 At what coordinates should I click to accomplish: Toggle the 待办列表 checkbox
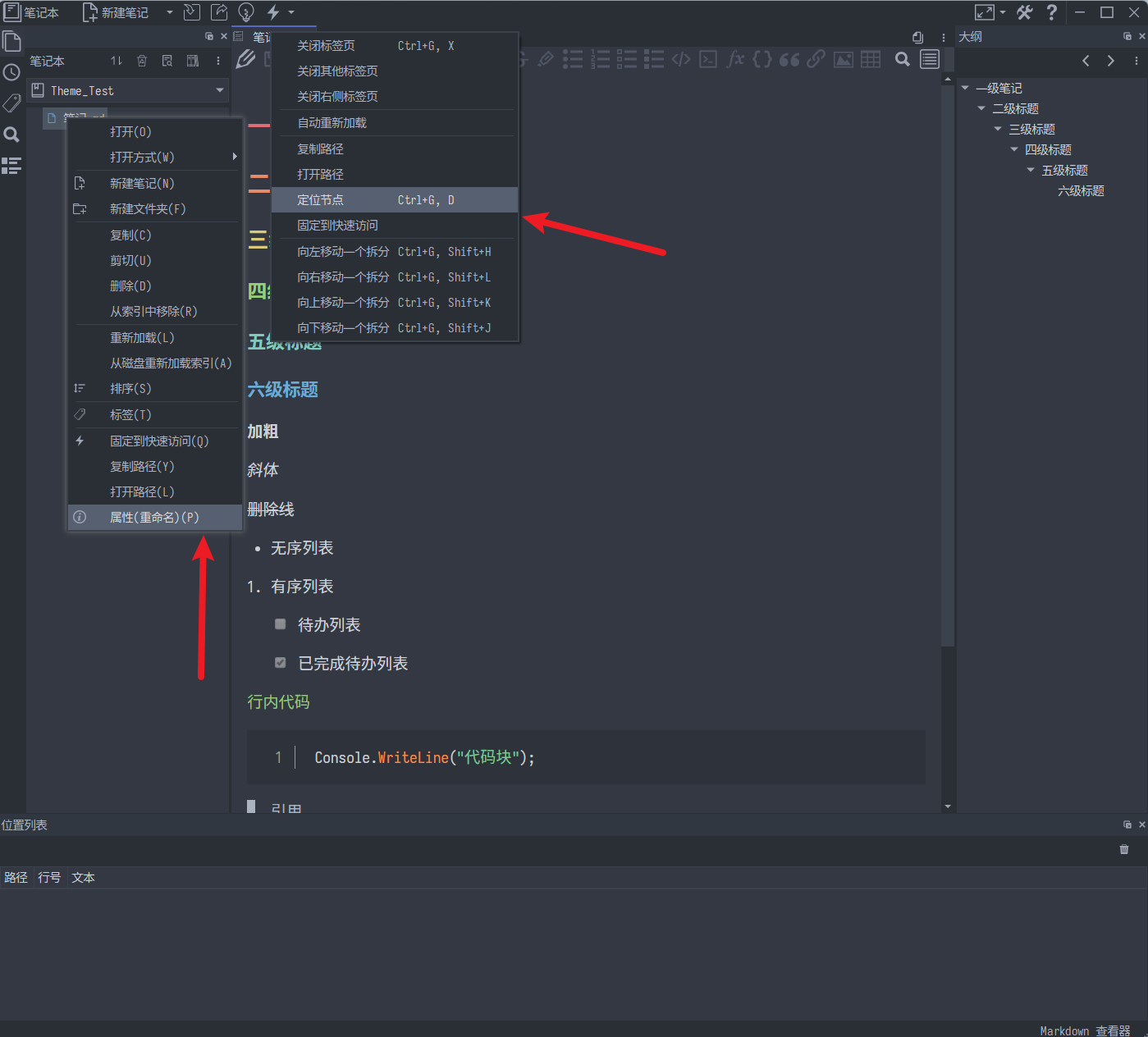click(281, 624)
